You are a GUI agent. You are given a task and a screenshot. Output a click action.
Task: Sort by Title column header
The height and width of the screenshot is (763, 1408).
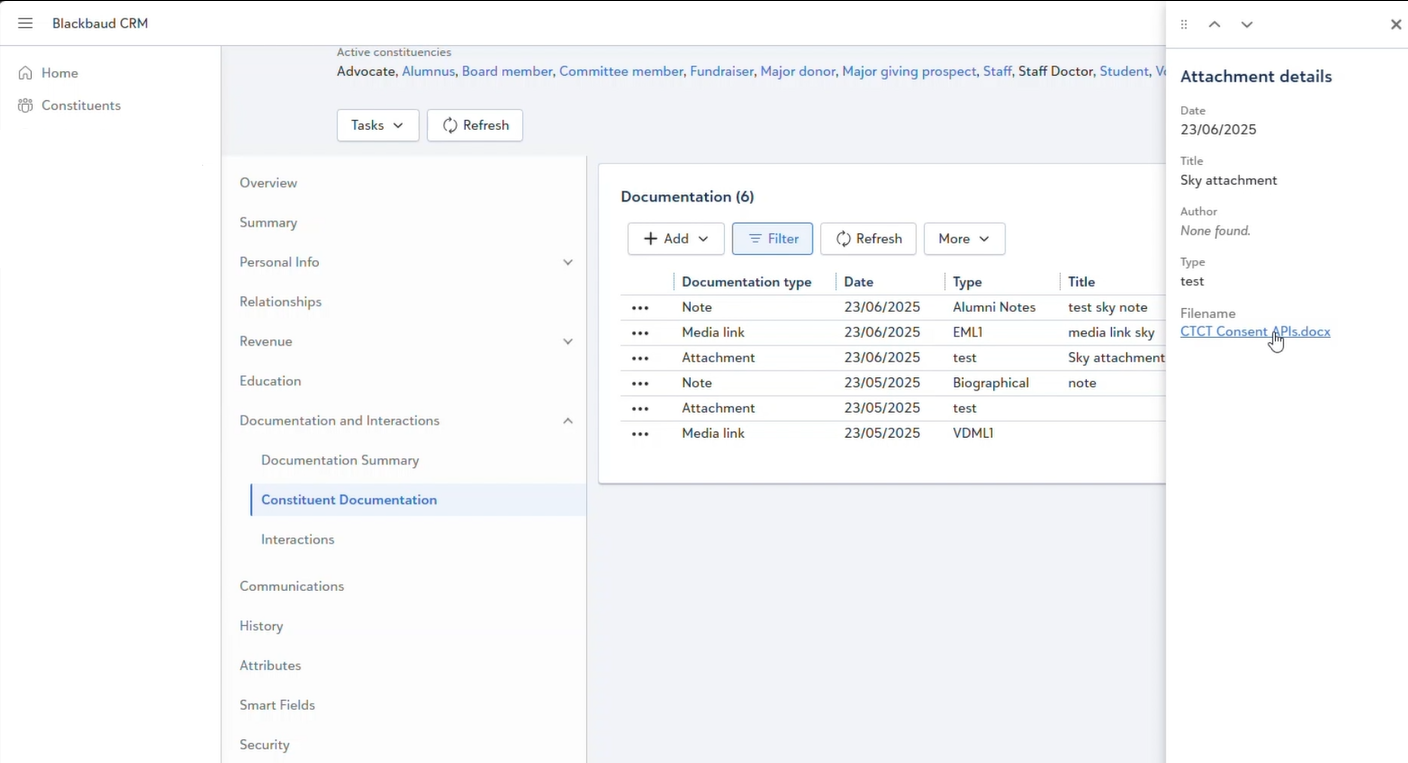[x=1081, y=282]
